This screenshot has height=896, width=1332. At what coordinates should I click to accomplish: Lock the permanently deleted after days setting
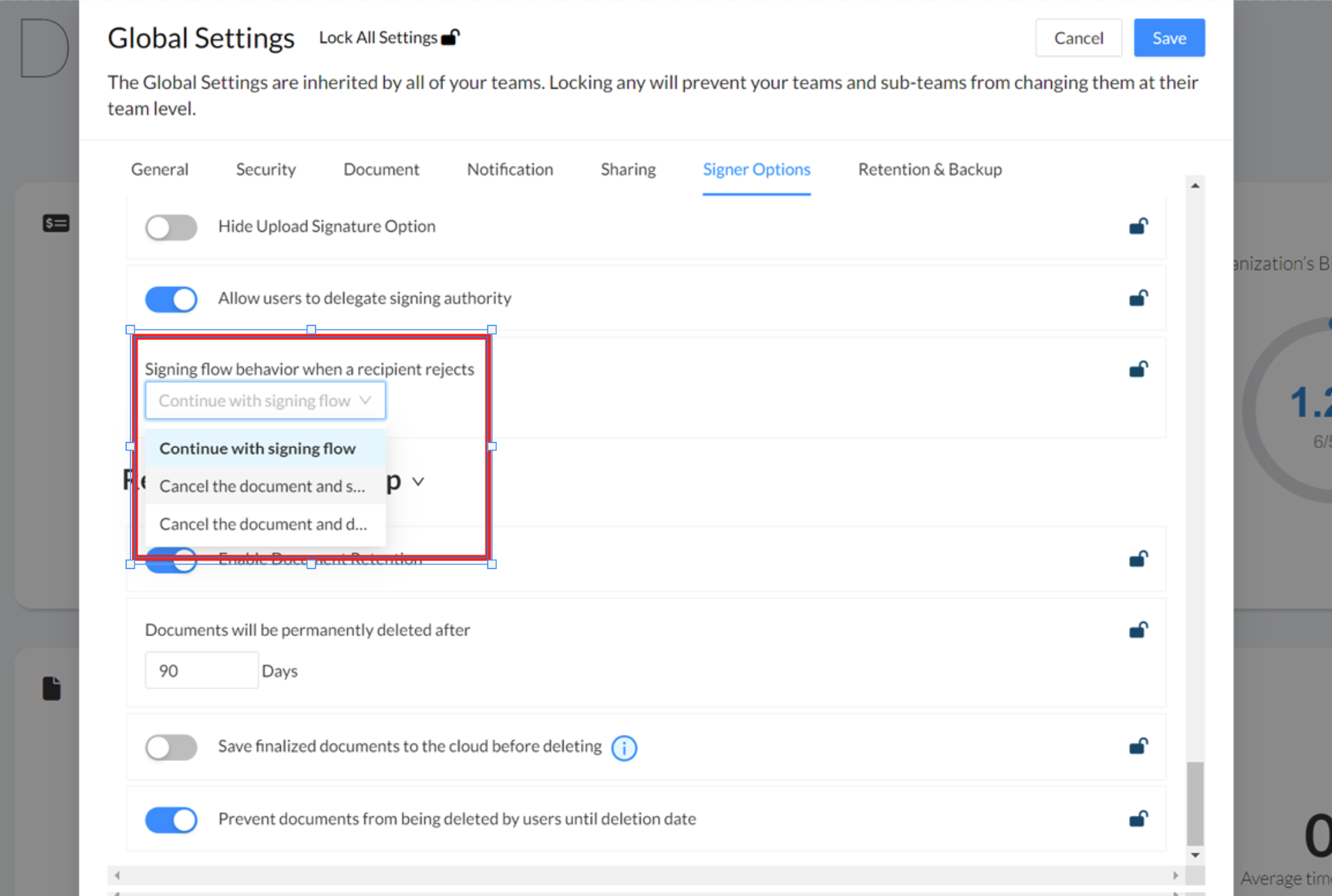click(1138, 631)
